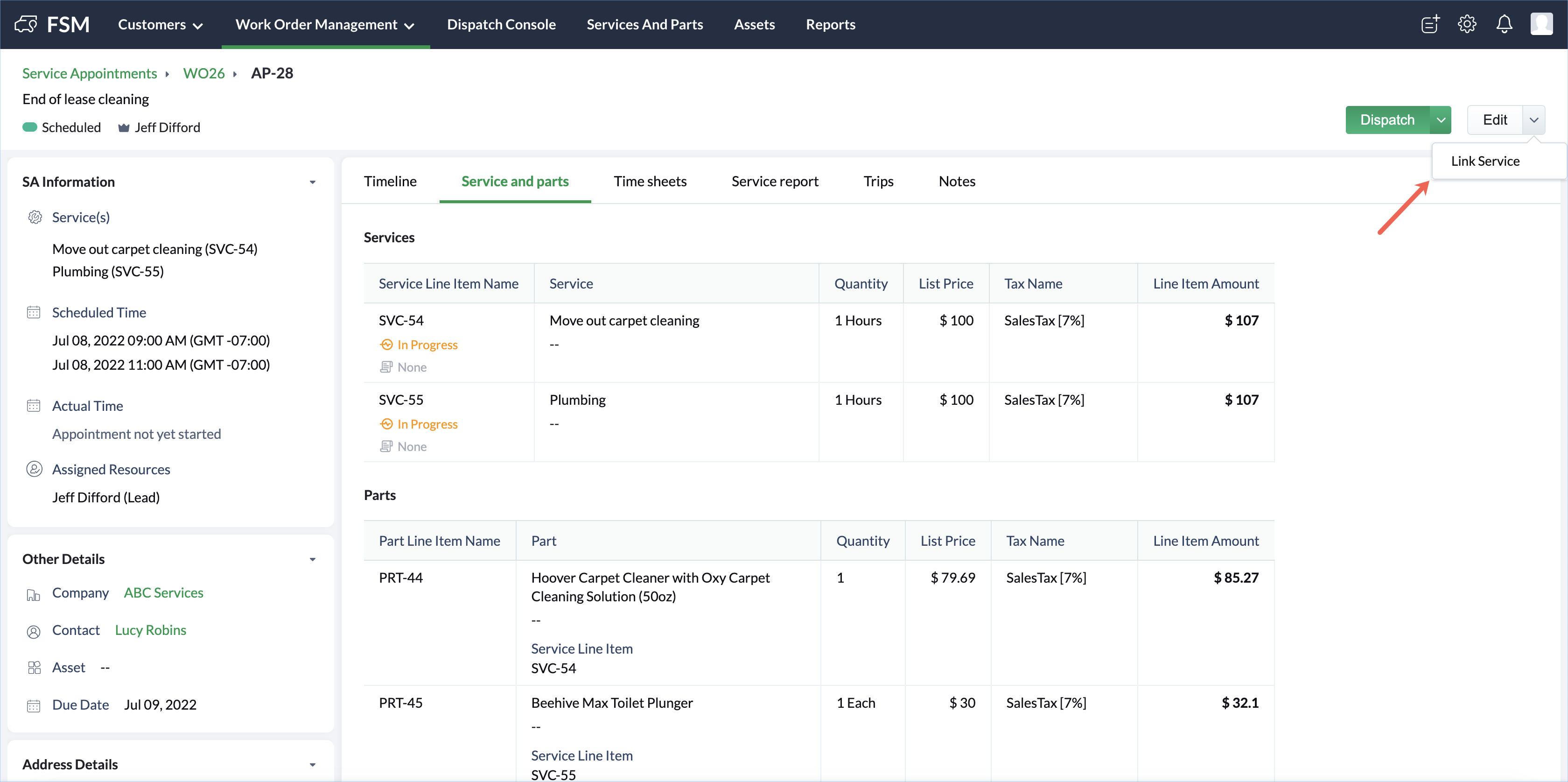Click the green Dispatch button
The height and width of the screenshot is (782, 1568).
pos(1386,120)
